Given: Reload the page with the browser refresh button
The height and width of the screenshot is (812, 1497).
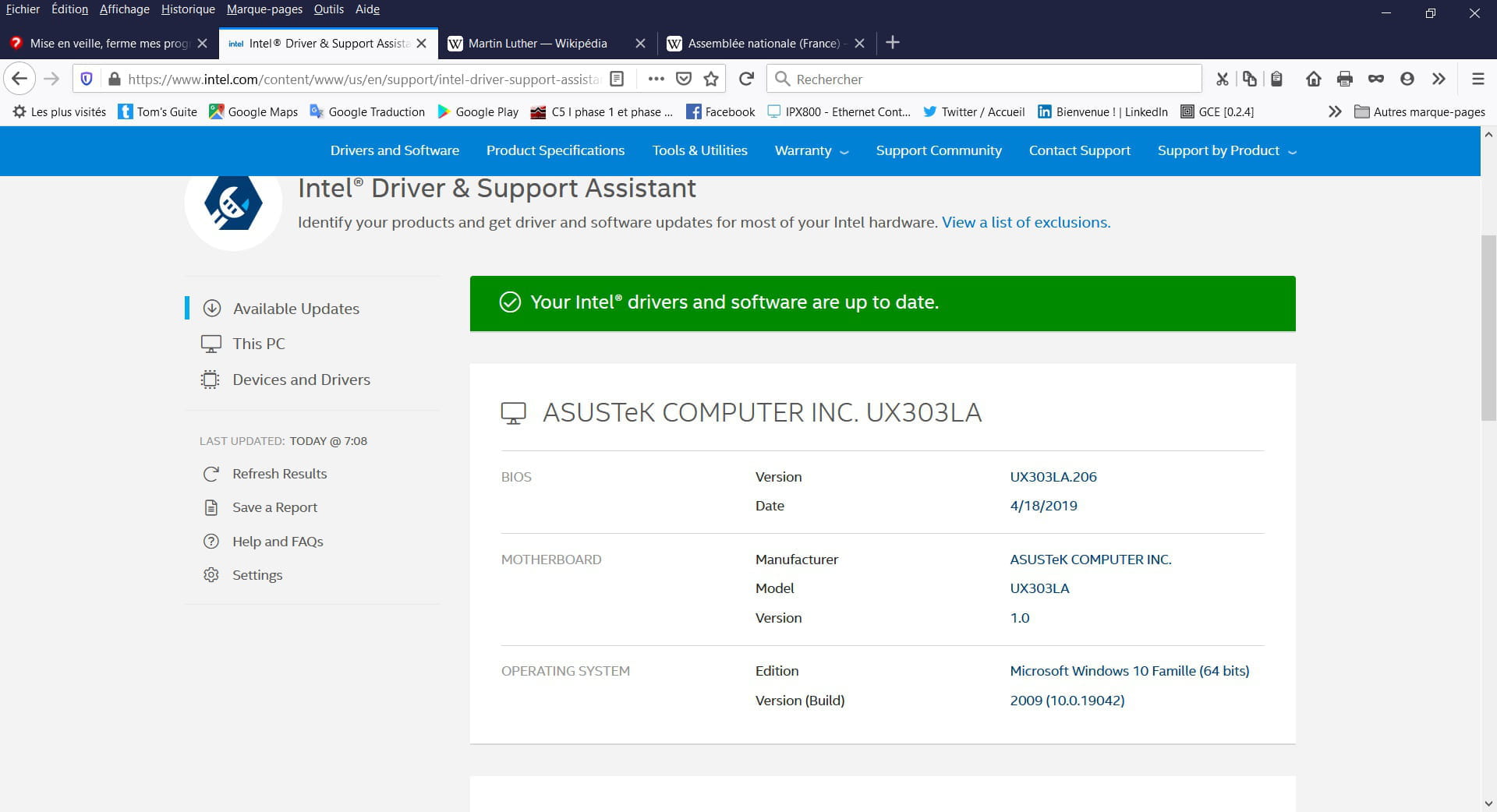Looking at the screenshot, I should (746, 79).
